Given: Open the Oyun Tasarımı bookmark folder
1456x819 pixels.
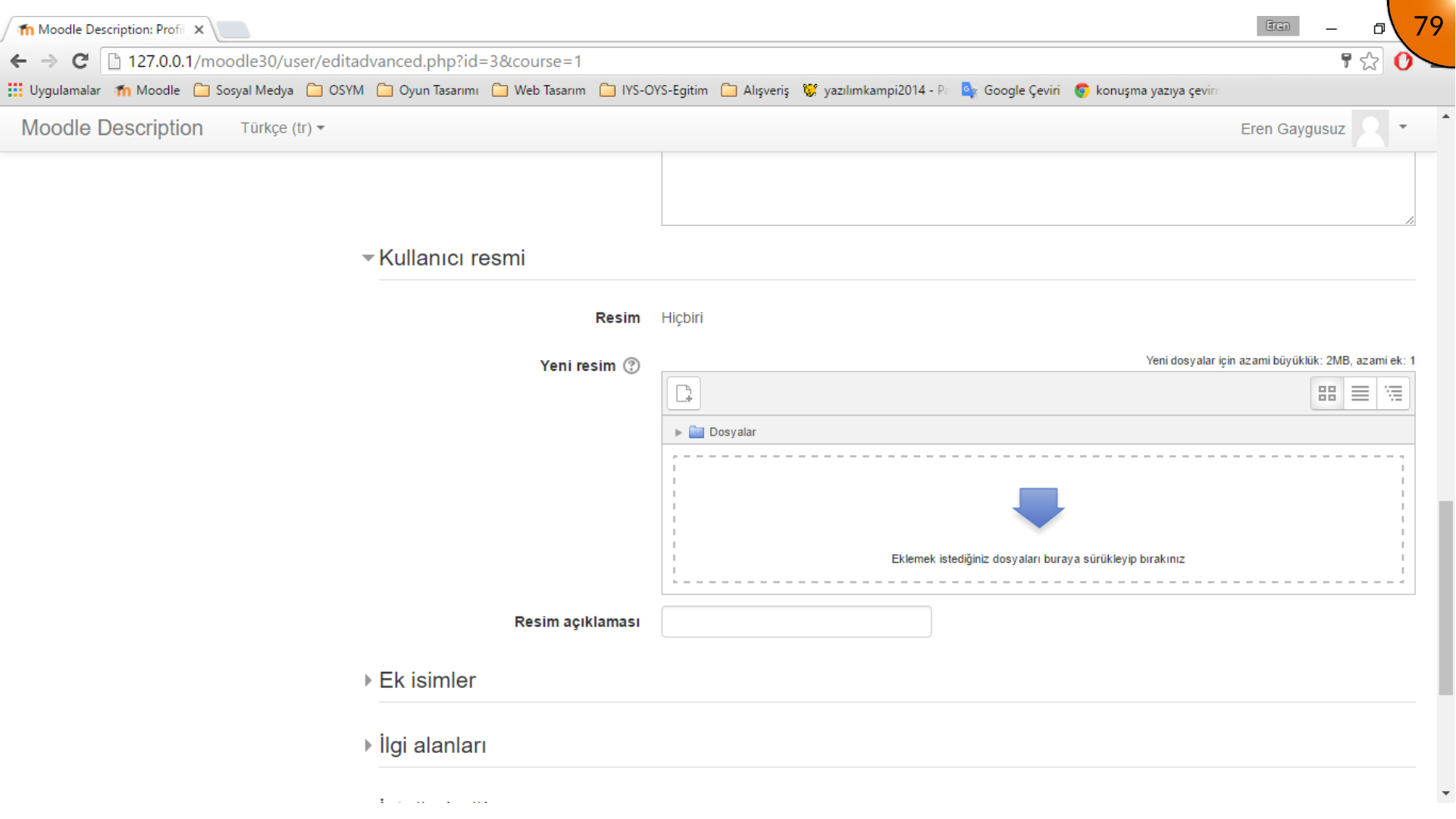Looking at the screenshot, I should pyautogui.click(x=427, y=90).
